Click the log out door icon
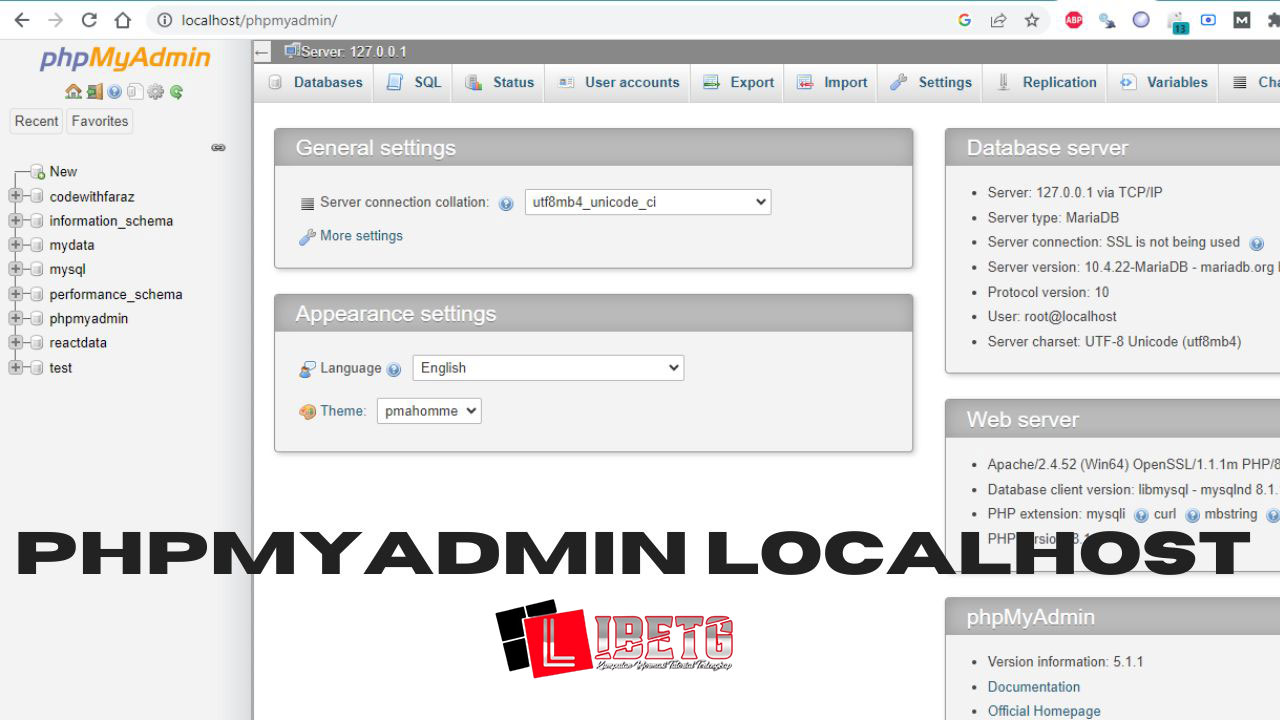The height and width of the screenshot is (720, 1280). tap(95, 92)
